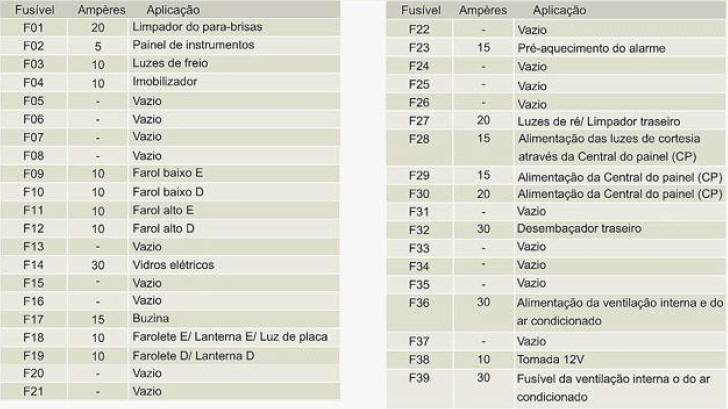
Task: Click the F14 fuse label
Action: [32, 265]
